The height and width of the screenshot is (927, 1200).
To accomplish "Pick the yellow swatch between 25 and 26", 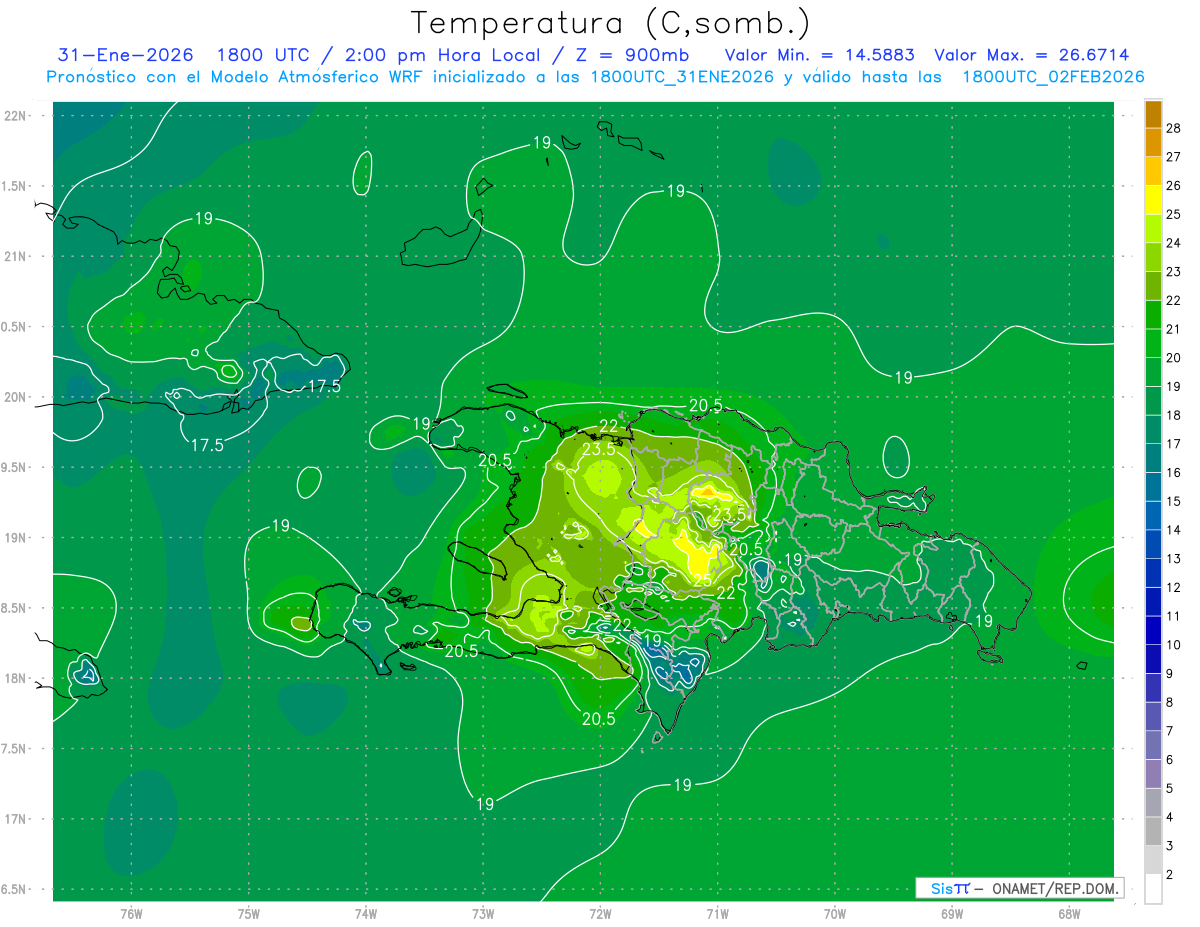I will pos(1153,200).
